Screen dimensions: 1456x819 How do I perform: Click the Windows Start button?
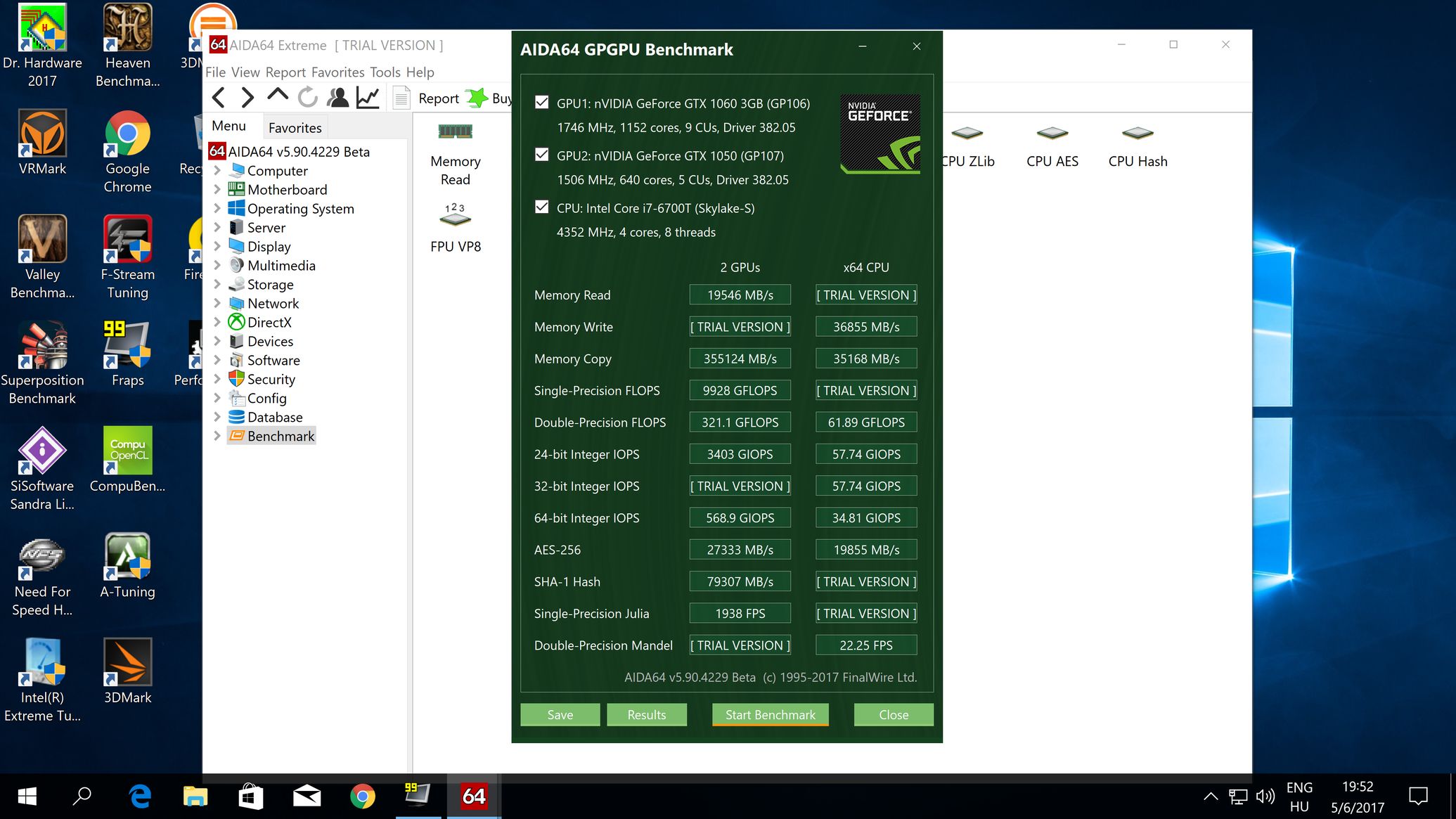pyautogui.click(x=27, y=796)
